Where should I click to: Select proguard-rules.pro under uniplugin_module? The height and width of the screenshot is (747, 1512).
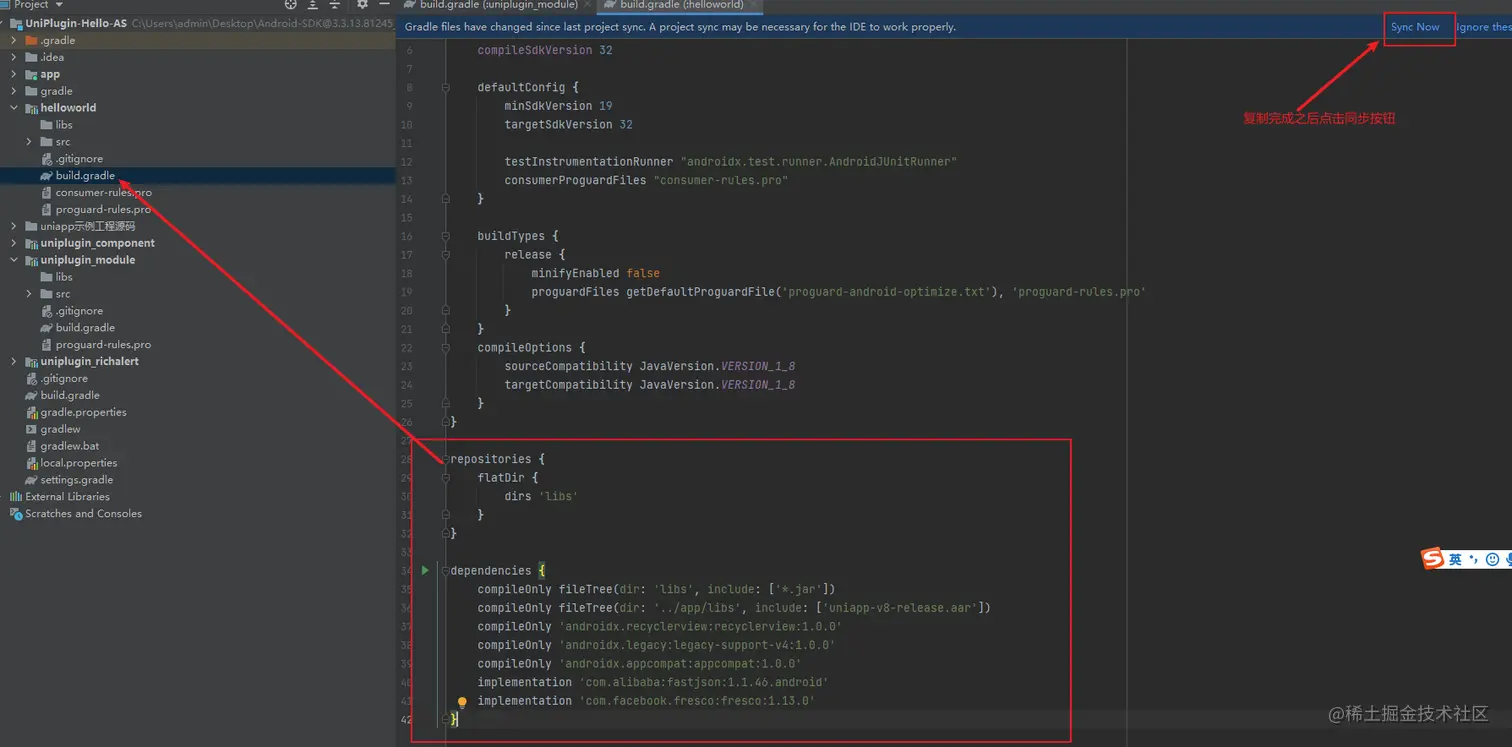[x=96, y=345]
